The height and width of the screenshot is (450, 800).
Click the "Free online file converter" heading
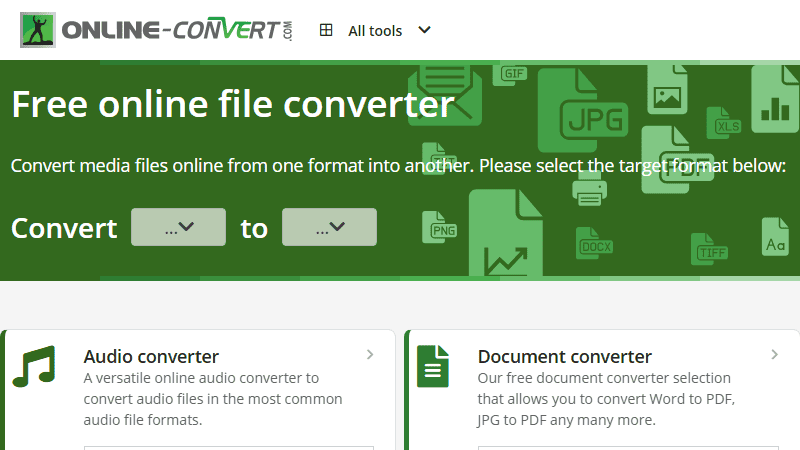click(233, 105)
